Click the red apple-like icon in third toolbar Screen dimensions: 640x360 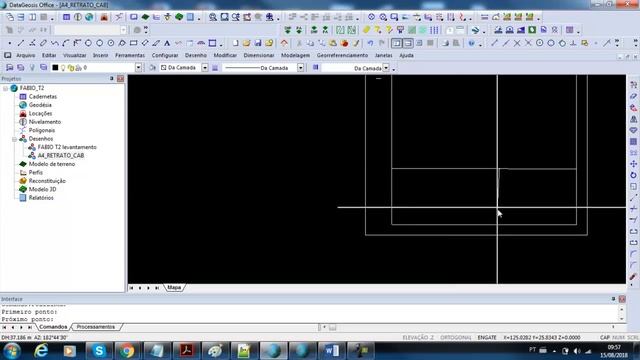tap(344, 43)
